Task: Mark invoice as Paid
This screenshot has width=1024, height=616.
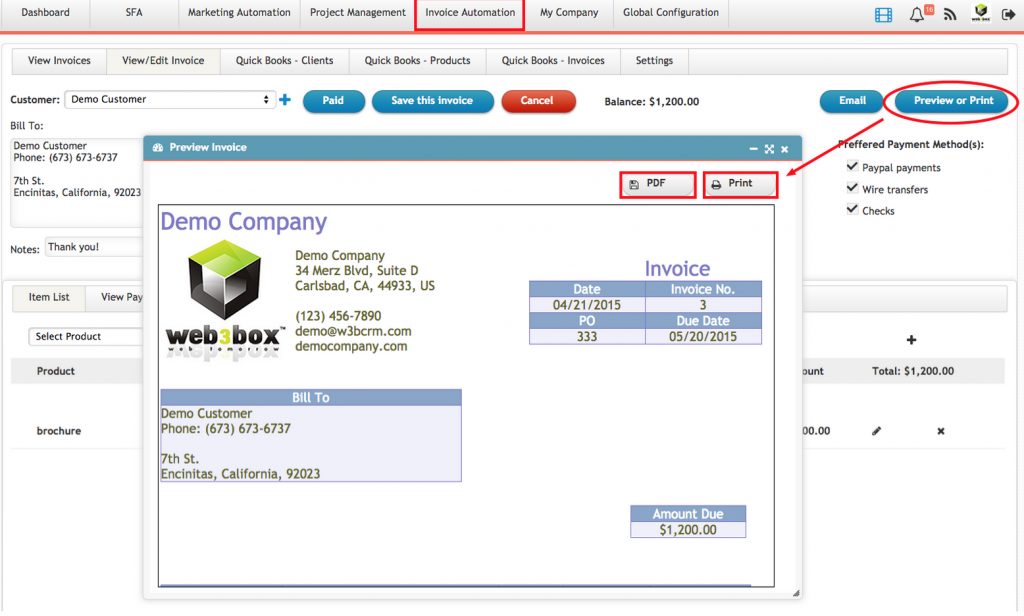Action: point(333,101)
